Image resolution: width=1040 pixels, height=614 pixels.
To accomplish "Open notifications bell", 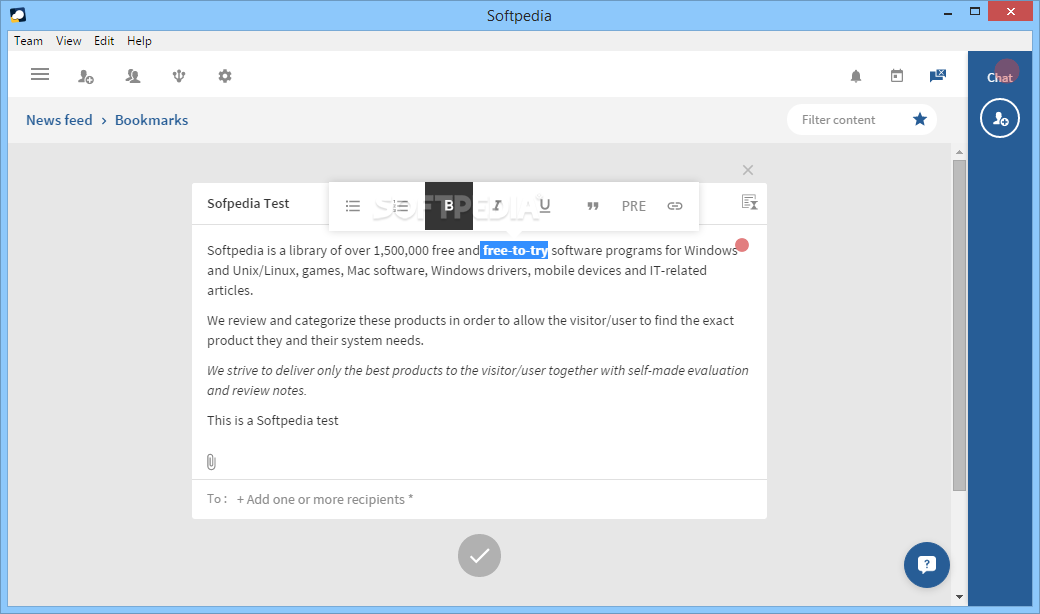I will 856,76.
